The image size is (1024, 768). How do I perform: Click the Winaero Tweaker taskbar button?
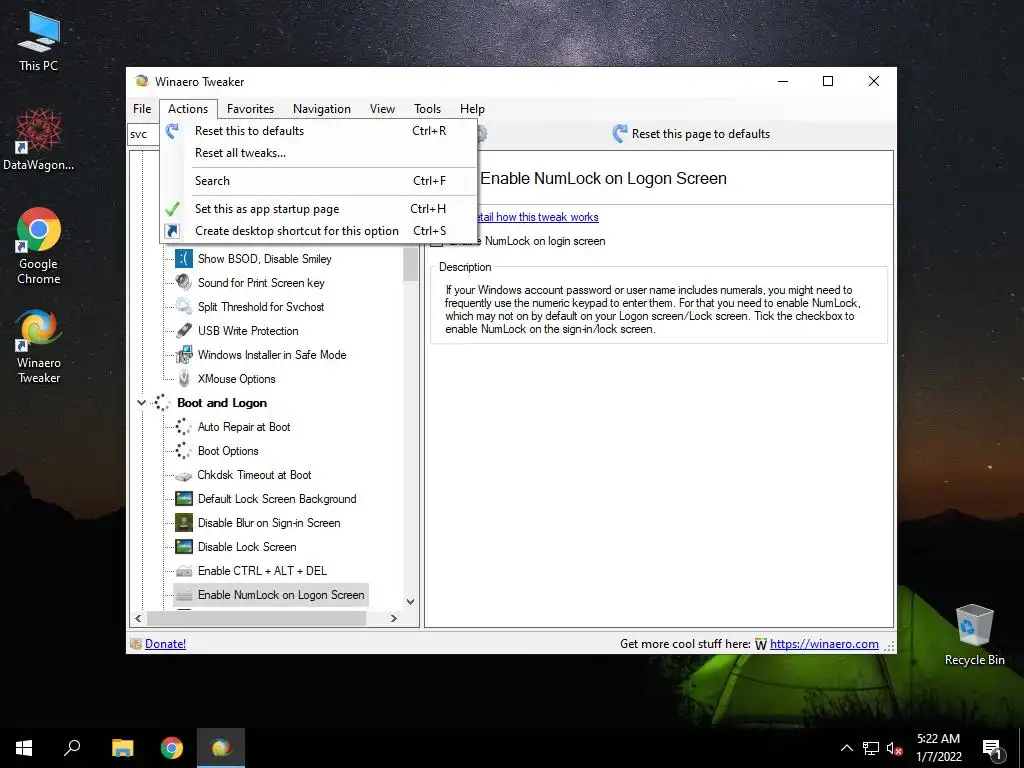[x=221, y=748]
